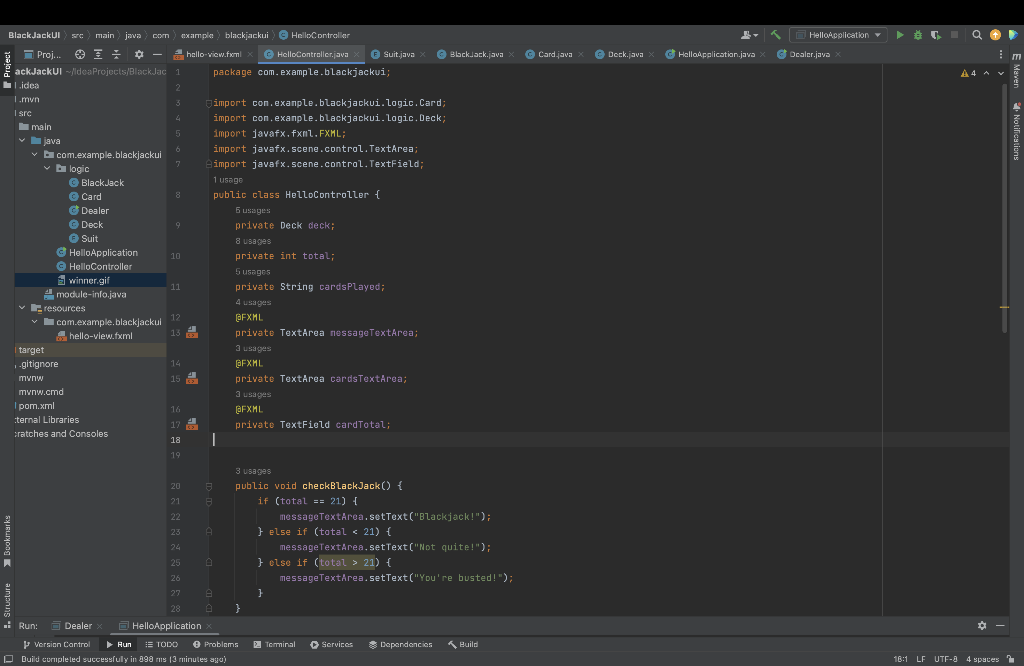This screenshot has height=666, width=1024.
Task: Open the Terminal tool window tab
Action: 273,645
